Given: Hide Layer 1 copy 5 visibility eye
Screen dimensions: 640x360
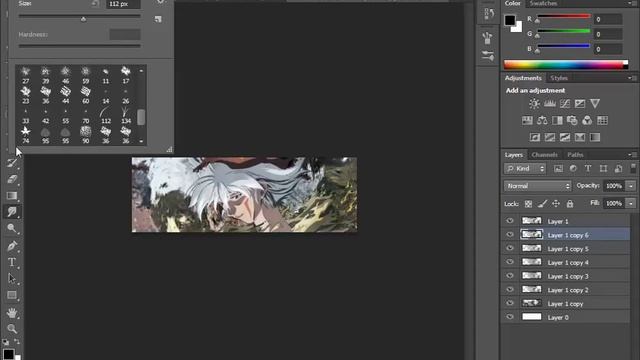Looking at the screenshot, I should tap(510, 248).
